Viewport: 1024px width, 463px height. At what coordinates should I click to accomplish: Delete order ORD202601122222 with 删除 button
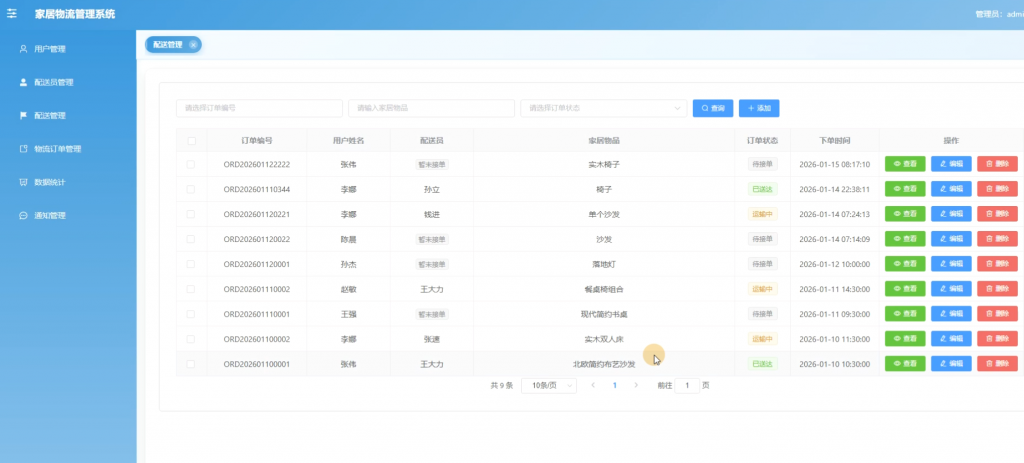[x=997, y=164]
